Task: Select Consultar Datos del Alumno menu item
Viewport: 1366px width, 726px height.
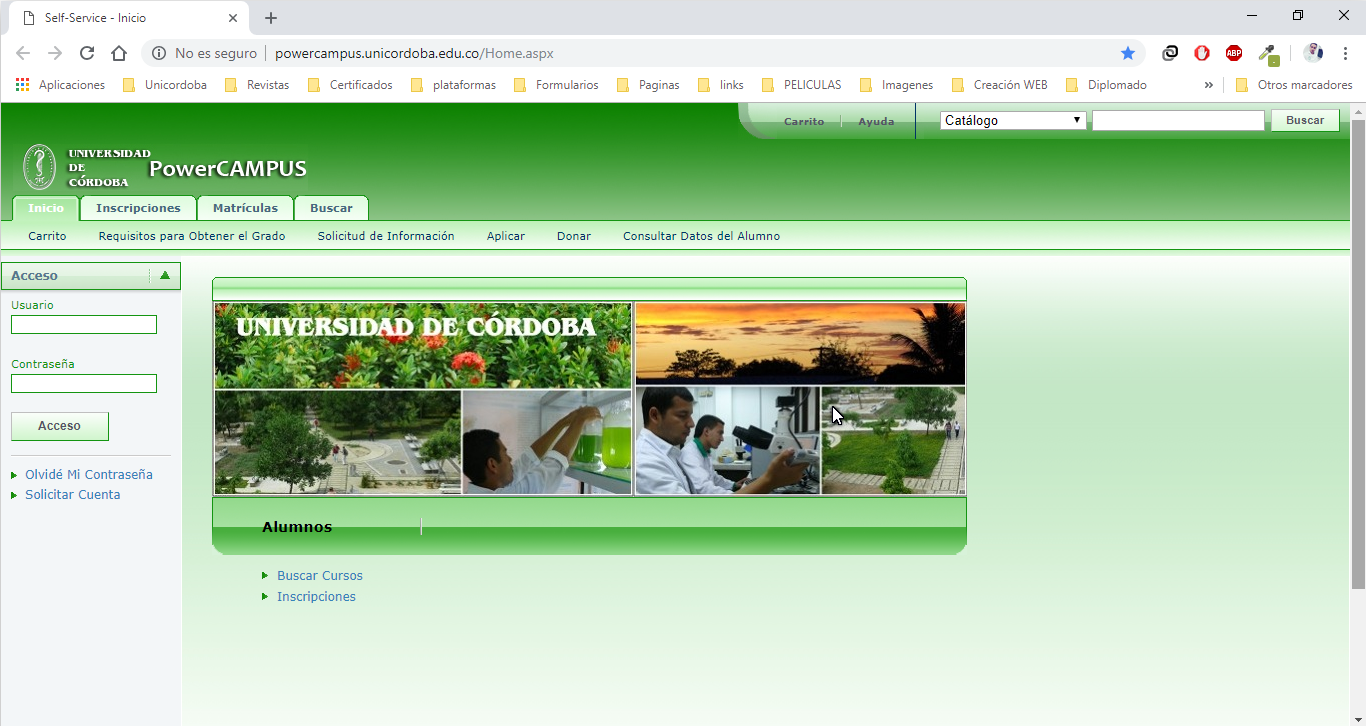Action: pyautogui.click(x=701, y=236)
